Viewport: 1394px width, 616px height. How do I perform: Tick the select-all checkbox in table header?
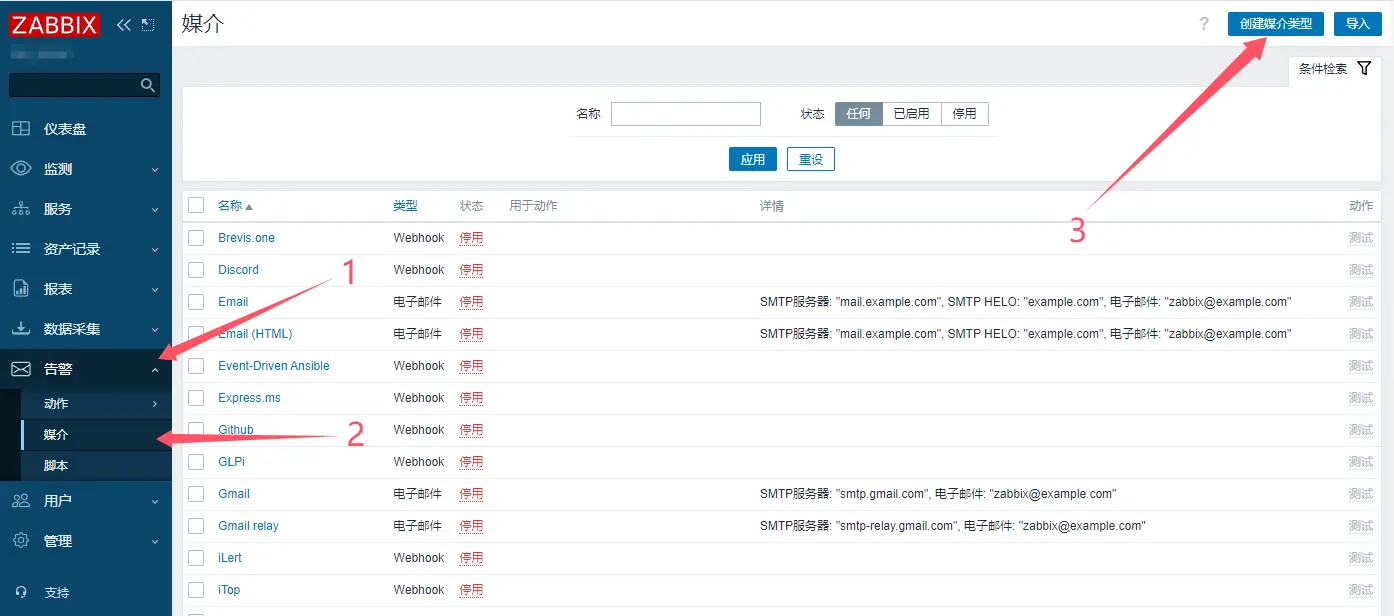click(196, 205)
